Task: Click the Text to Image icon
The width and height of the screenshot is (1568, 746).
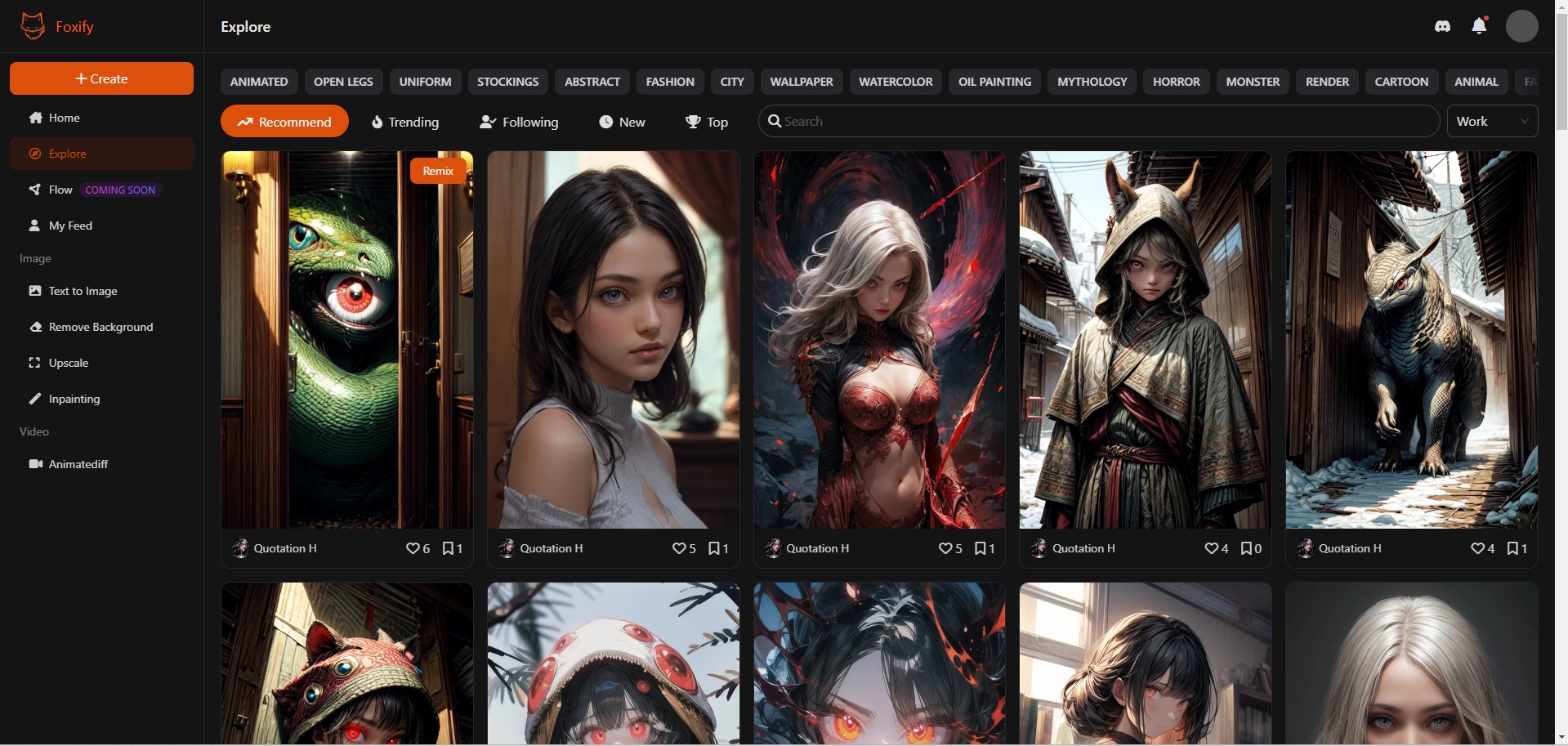Action: 35,291
